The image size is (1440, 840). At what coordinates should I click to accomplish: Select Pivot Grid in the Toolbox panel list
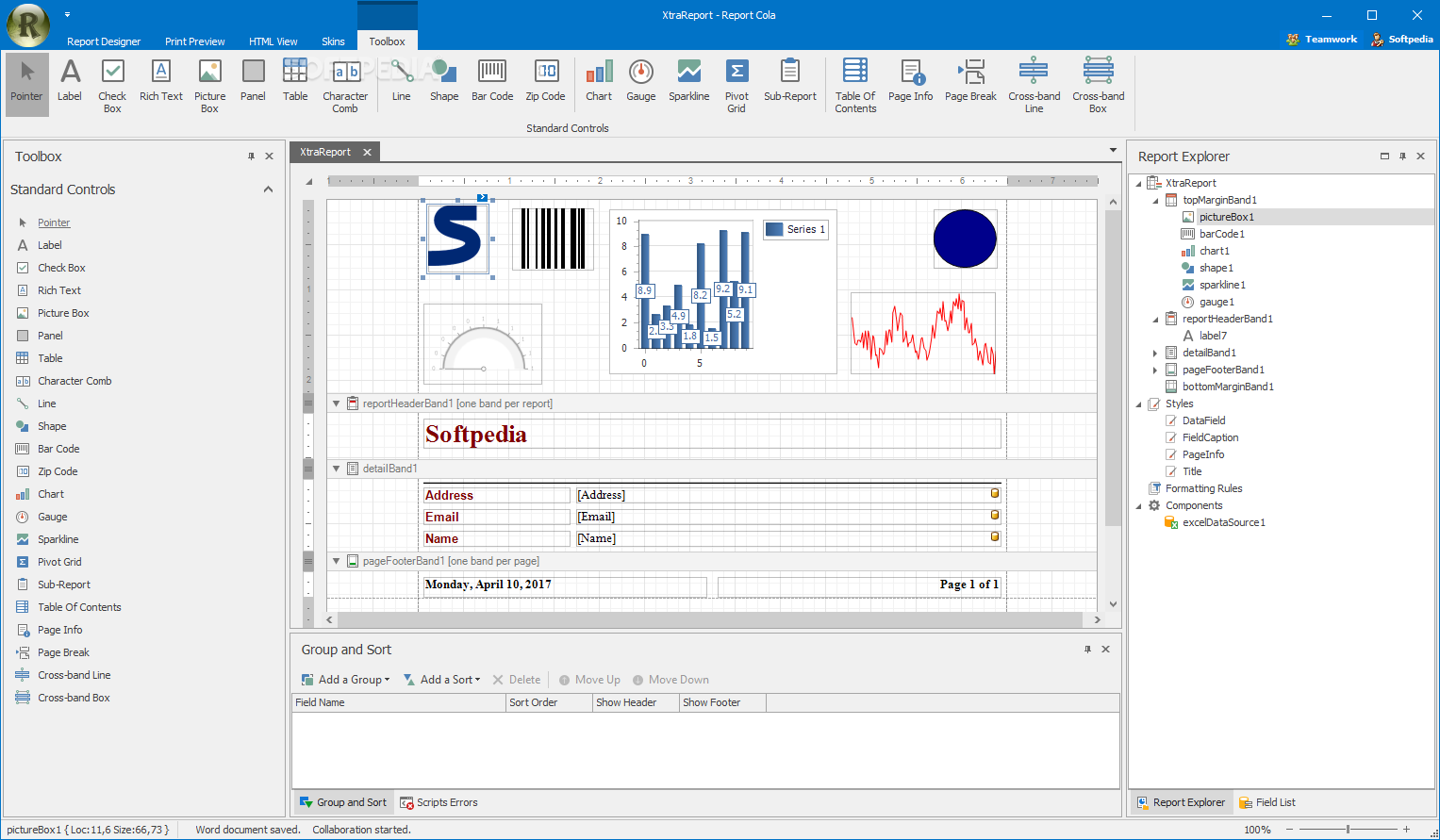(59, 562)
